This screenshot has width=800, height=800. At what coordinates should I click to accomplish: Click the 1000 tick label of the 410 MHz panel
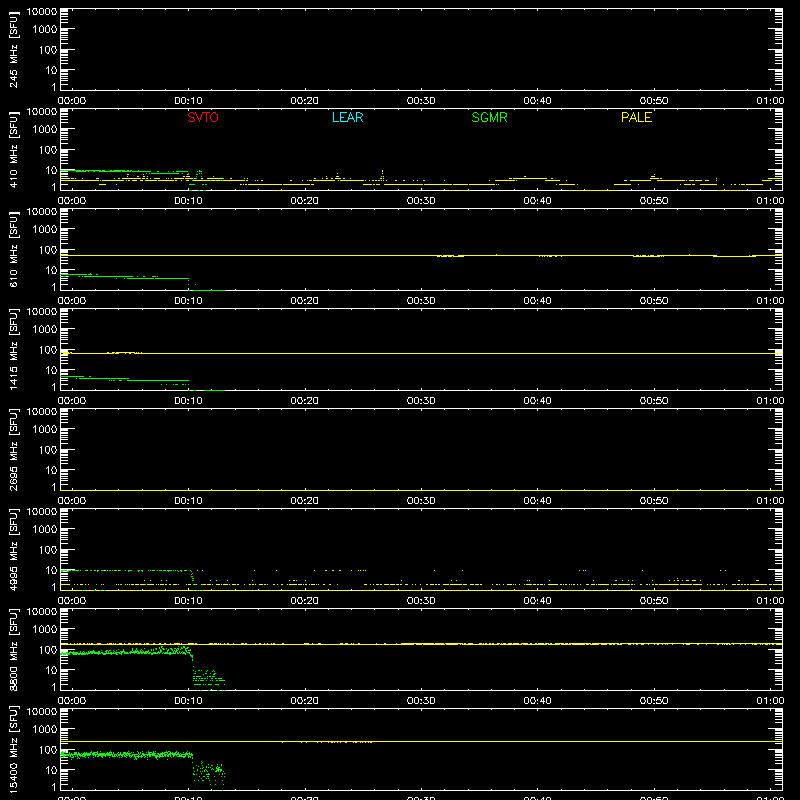(45, 130)
